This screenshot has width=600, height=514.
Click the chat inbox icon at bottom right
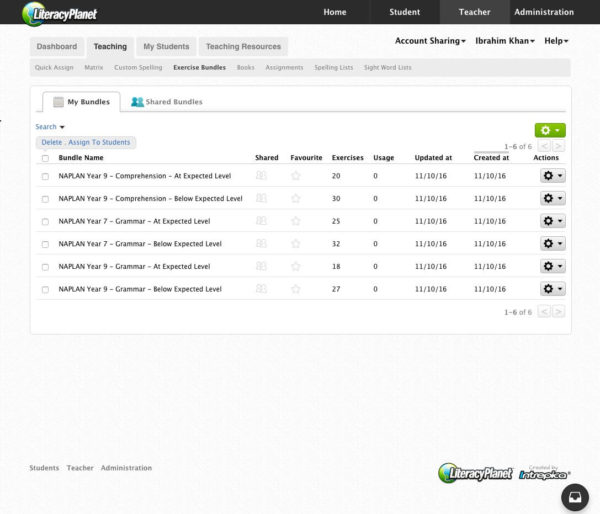point(574,496)
